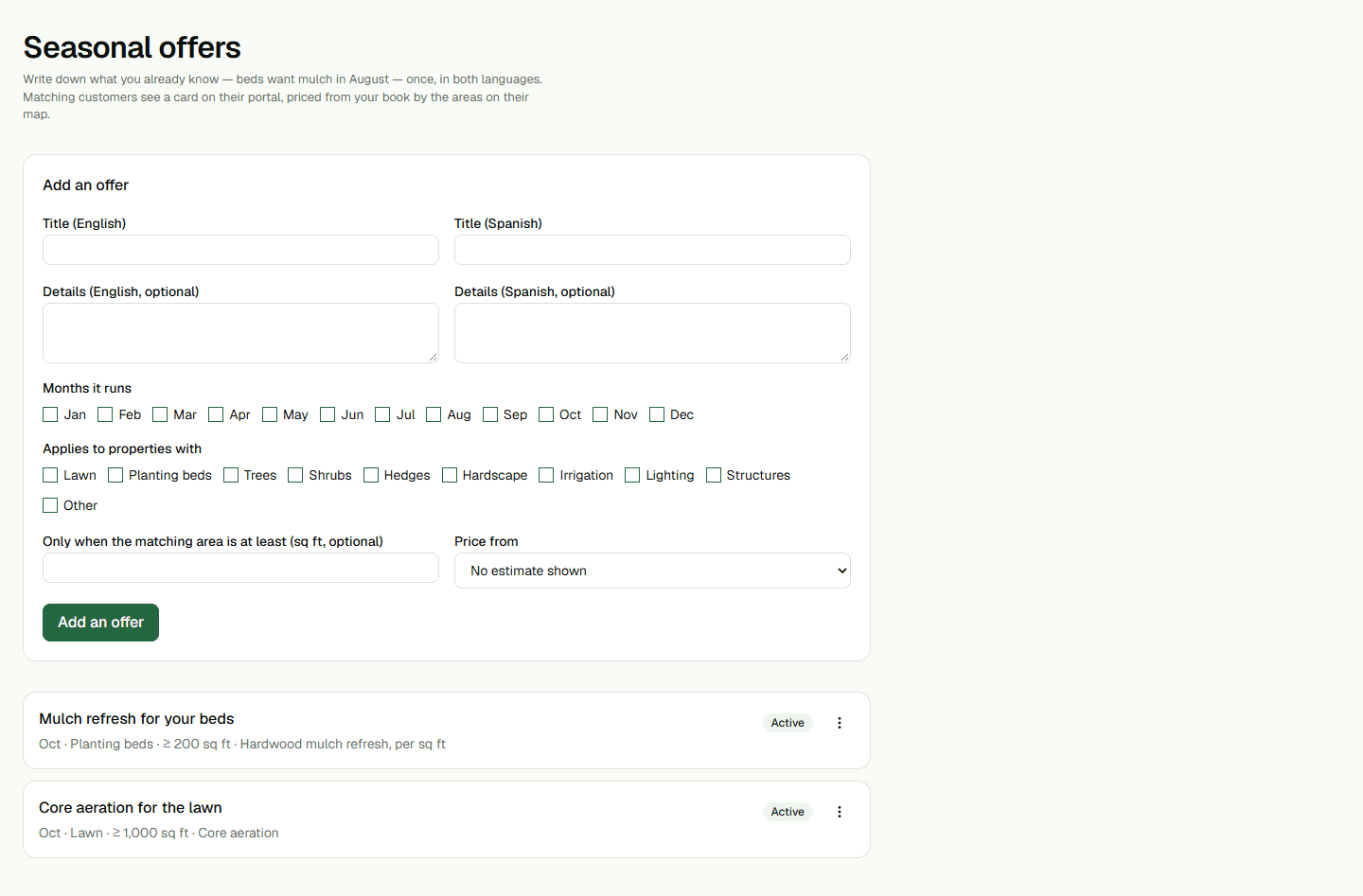1363x896 pixels.
Task: Open the Price from dropdown
Action: coord(652,571)
